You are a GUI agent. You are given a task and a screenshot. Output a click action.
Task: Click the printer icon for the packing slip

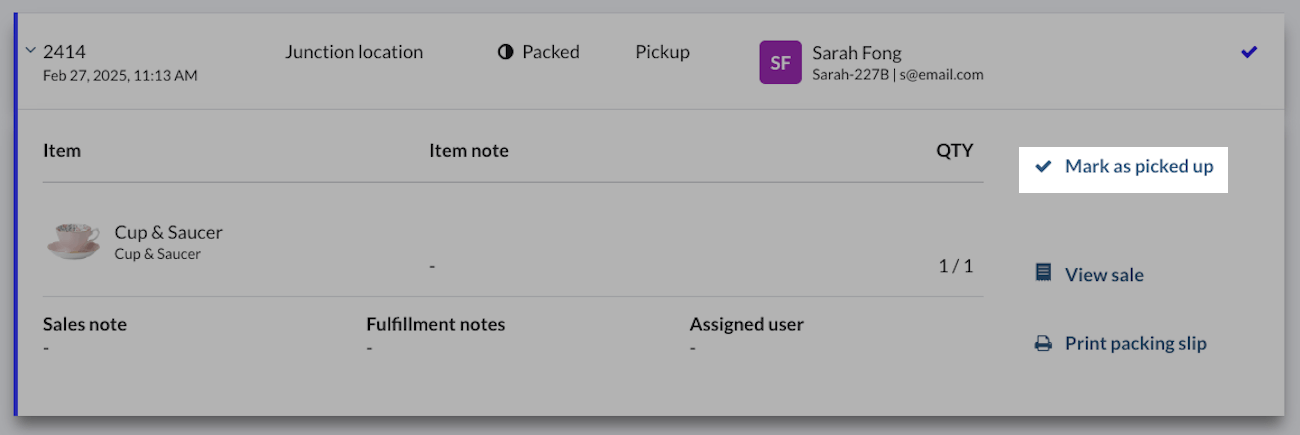click(x=1043, y=344)
